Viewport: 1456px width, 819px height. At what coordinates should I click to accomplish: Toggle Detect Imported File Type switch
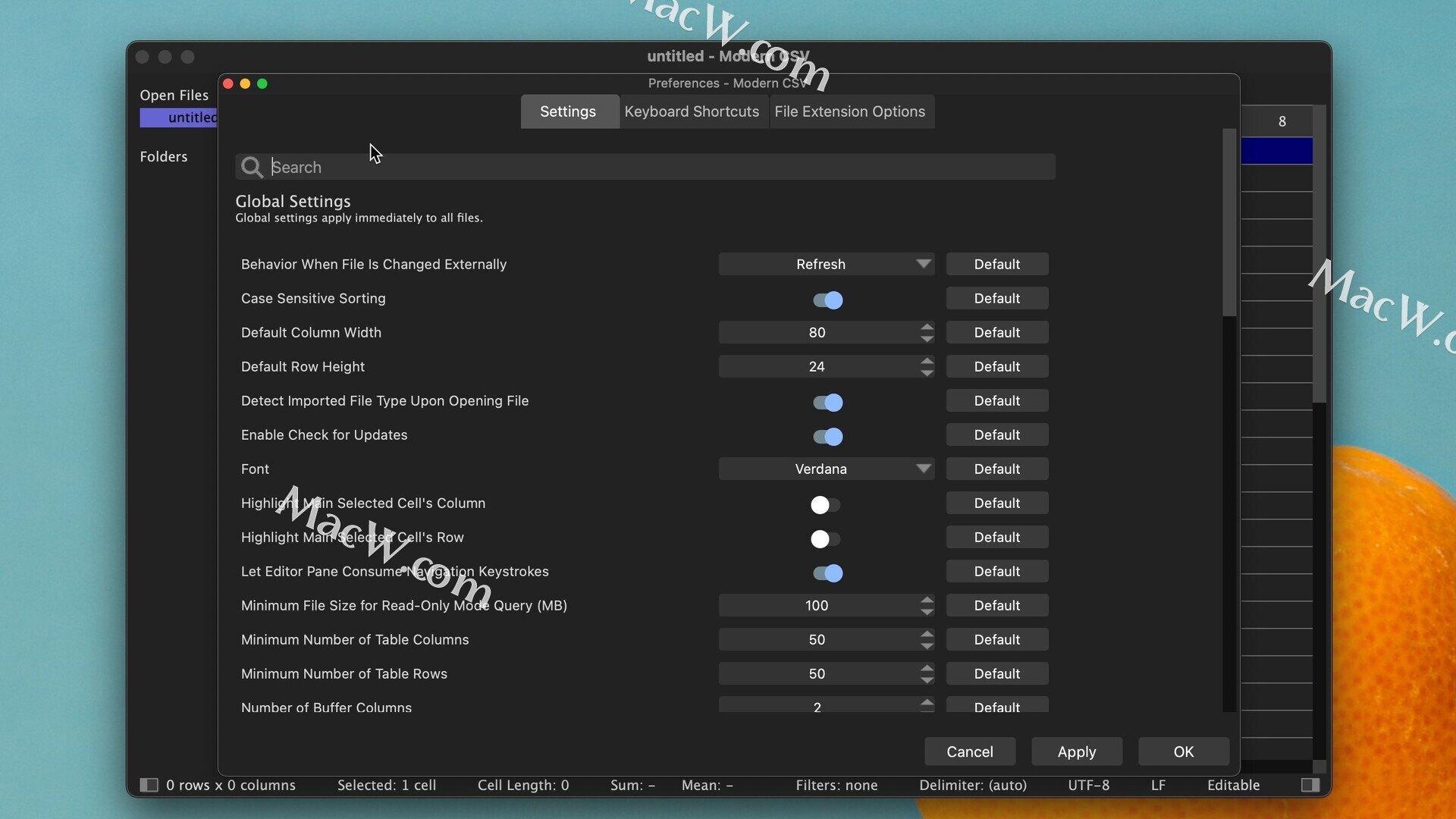click(827, 403)
